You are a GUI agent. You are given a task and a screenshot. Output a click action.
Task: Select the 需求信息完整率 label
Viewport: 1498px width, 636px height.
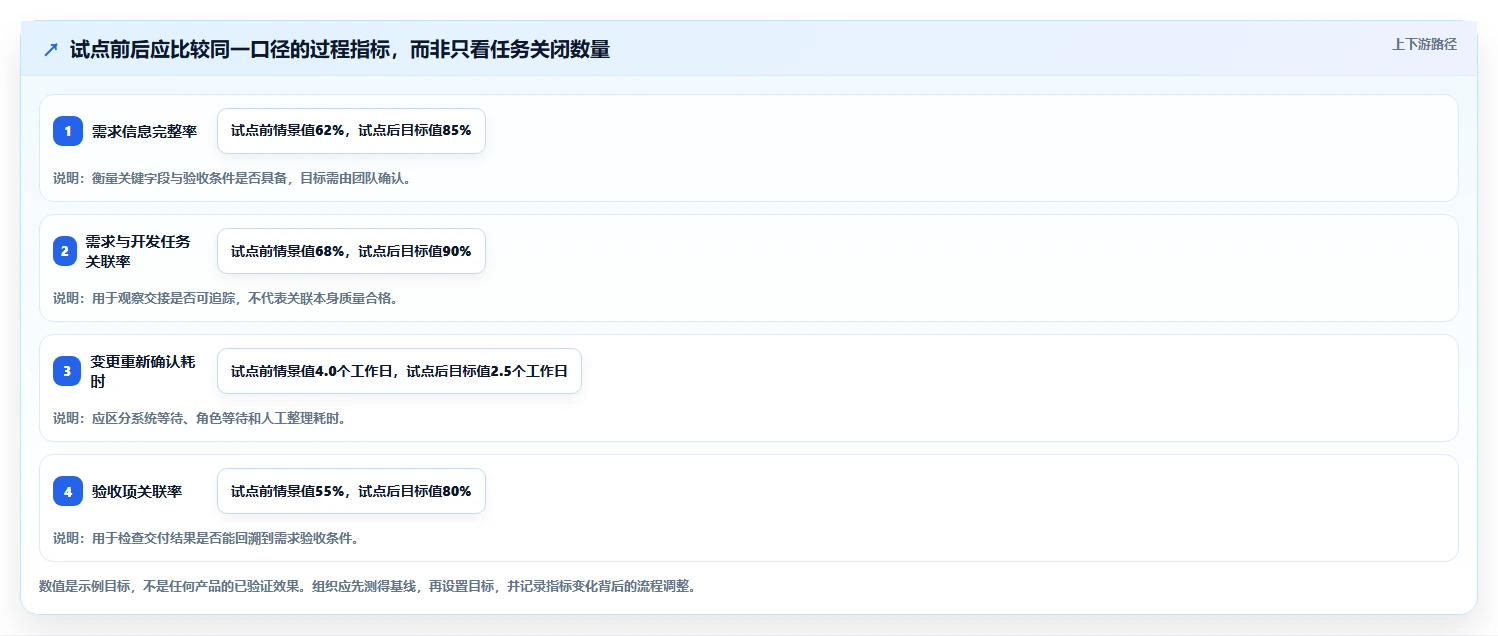(x=145, y=131)
